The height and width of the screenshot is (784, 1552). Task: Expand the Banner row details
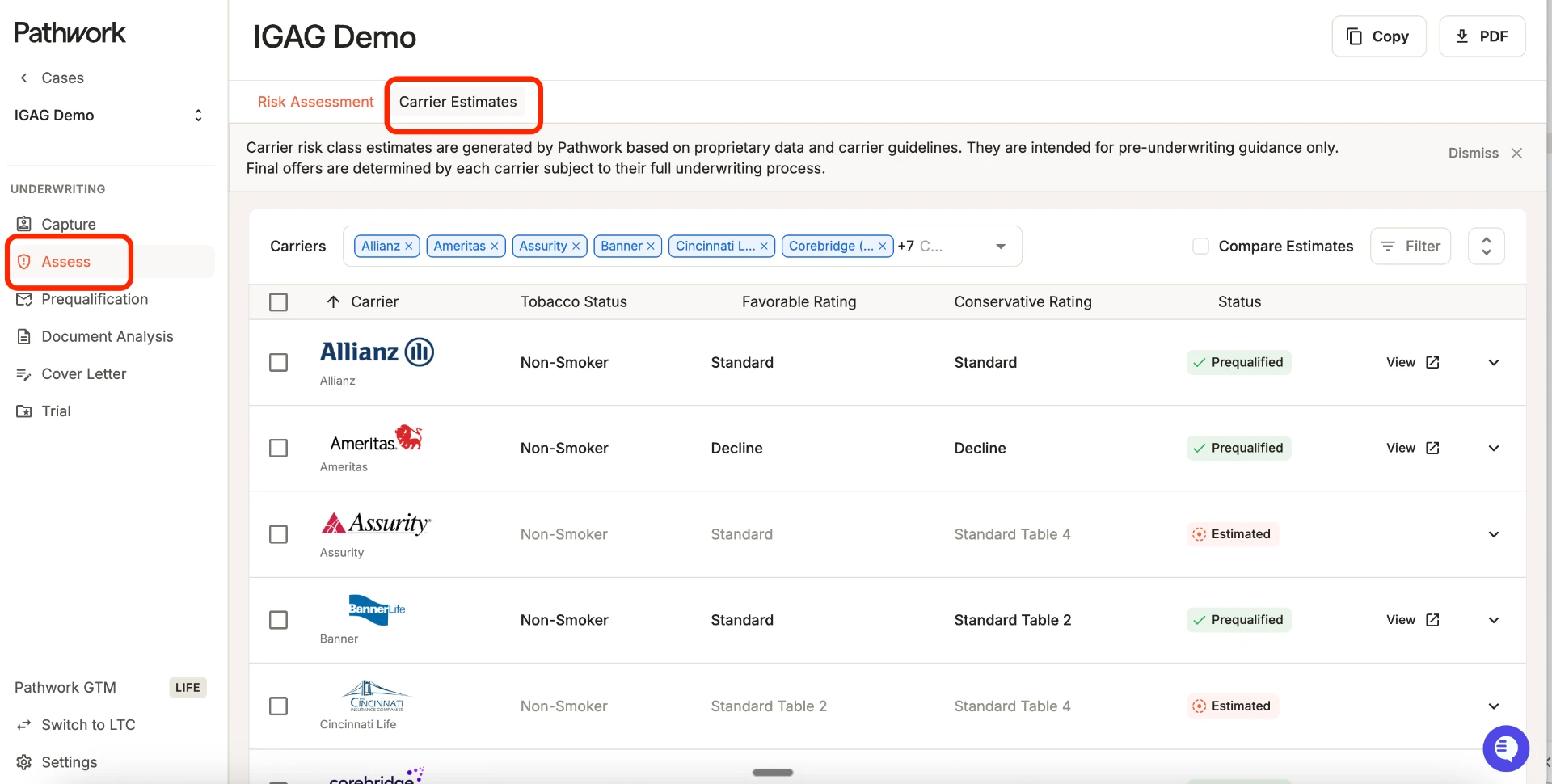tap(1494, 620)
